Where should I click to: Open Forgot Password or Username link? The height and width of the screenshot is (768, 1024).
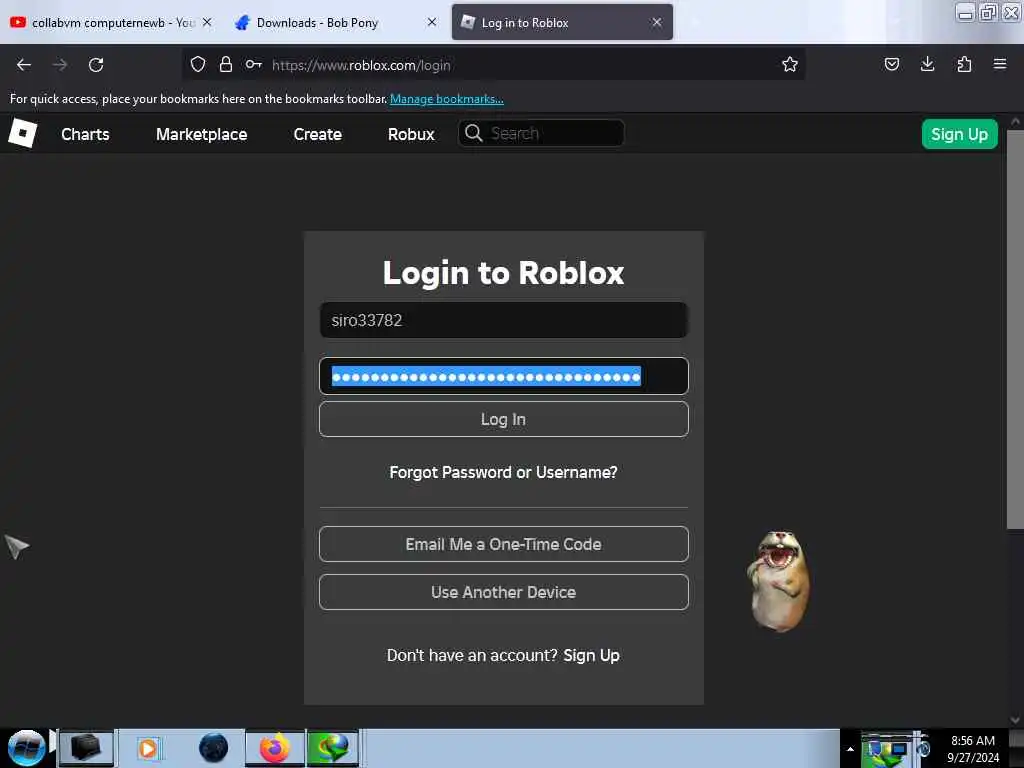pos(504,472)
